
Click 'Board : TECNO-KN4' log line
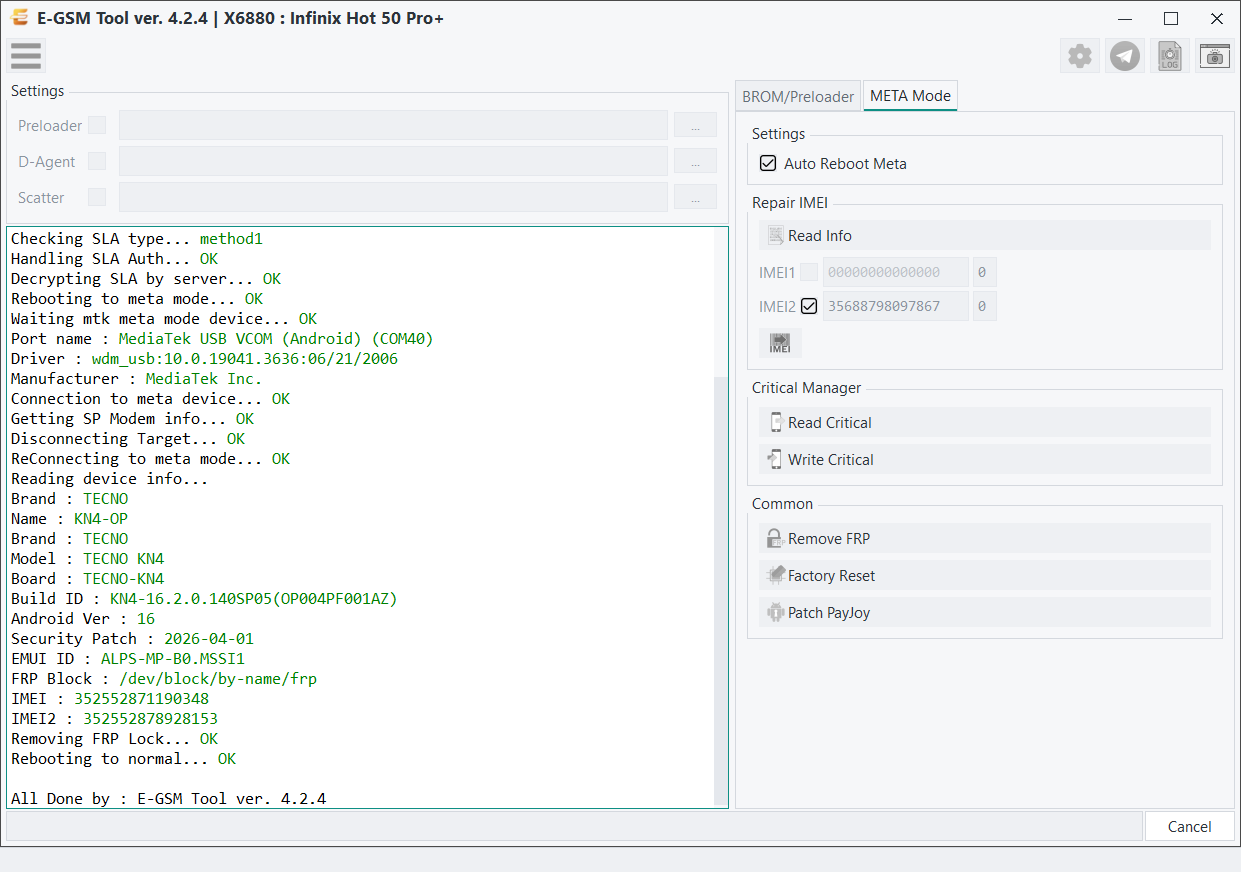87,579
